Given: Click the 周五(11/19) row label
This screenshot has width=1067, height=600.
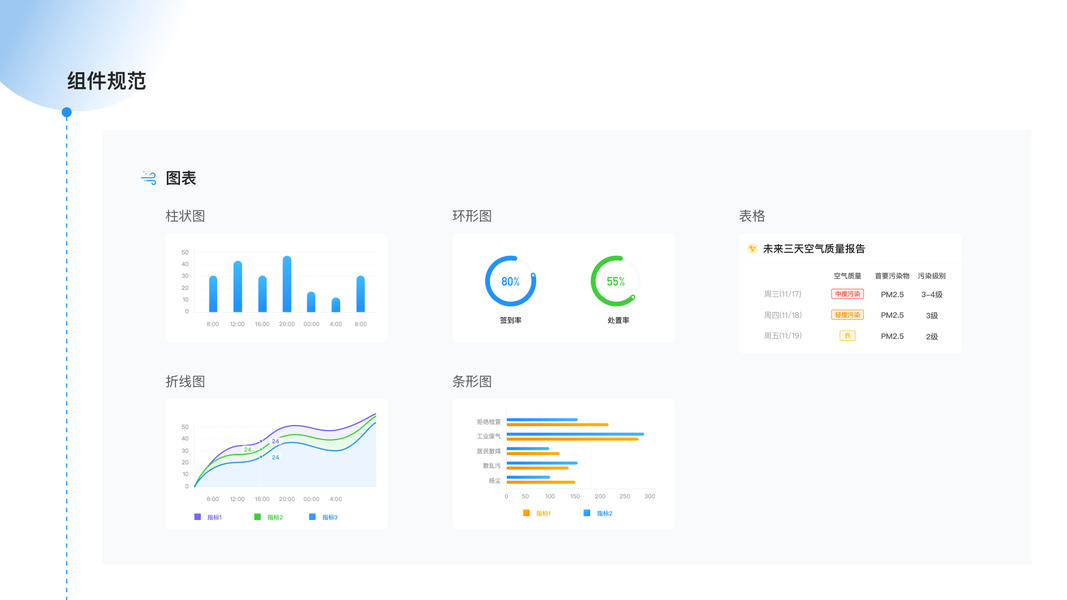Looking at the screenshot, I should 783,335.
